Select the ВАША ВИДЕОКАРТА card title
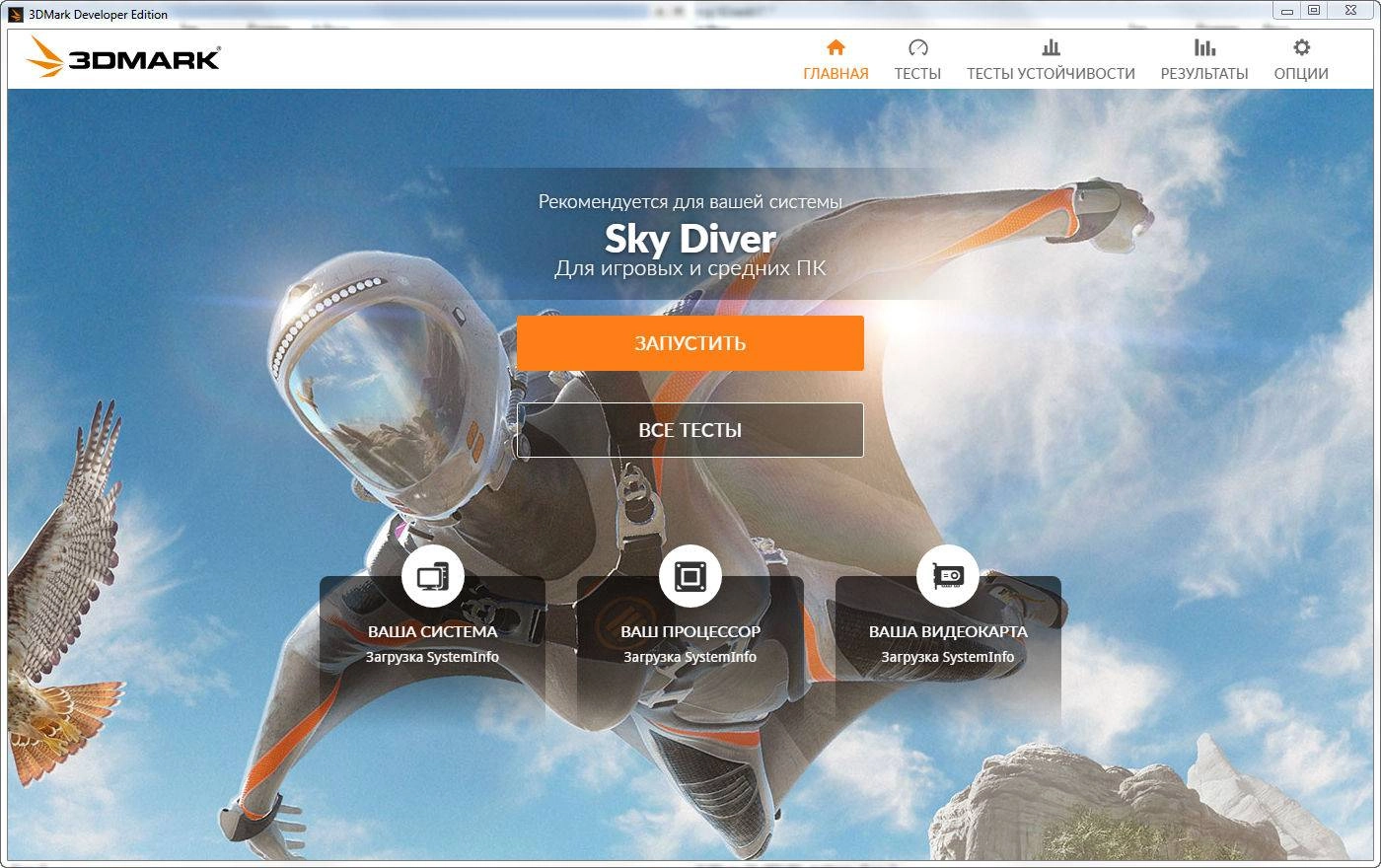 pyautogui.click(x=948, y=631)
